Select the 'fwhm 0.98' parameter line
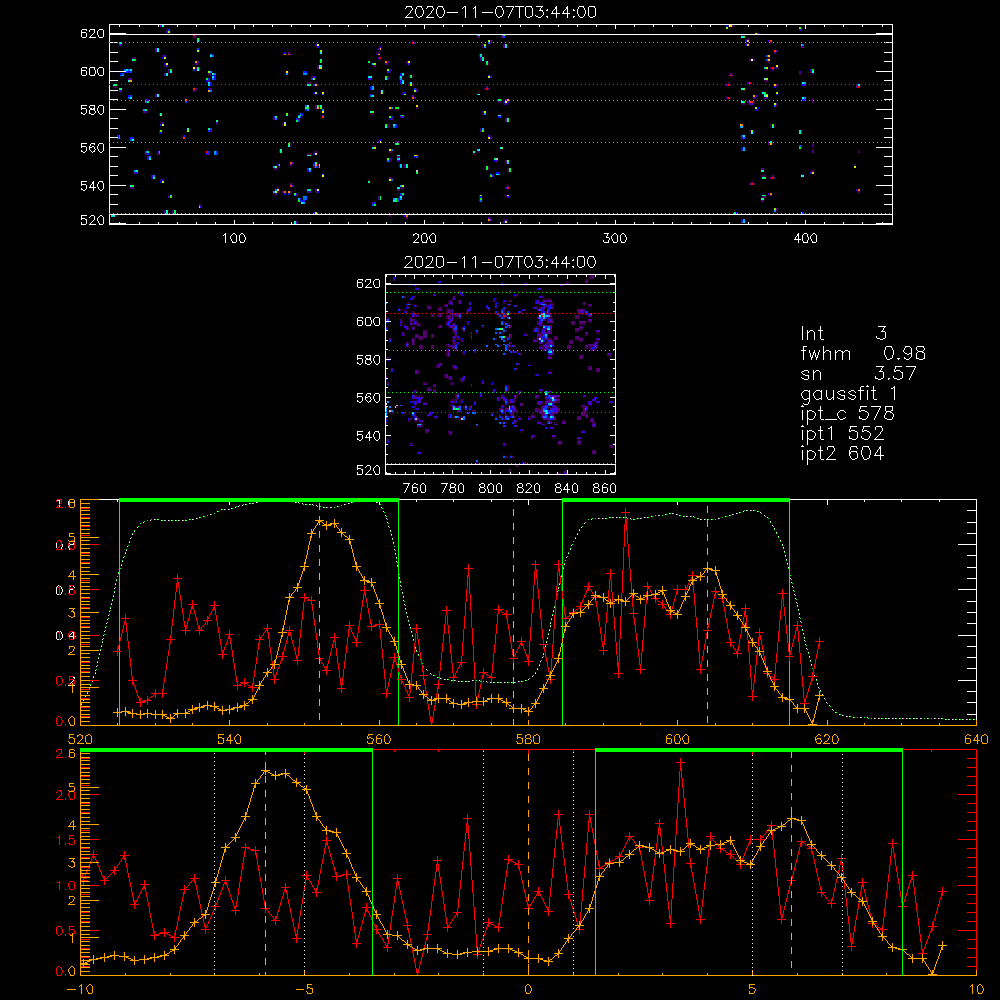The image size is (1000, 1000). 863,353
